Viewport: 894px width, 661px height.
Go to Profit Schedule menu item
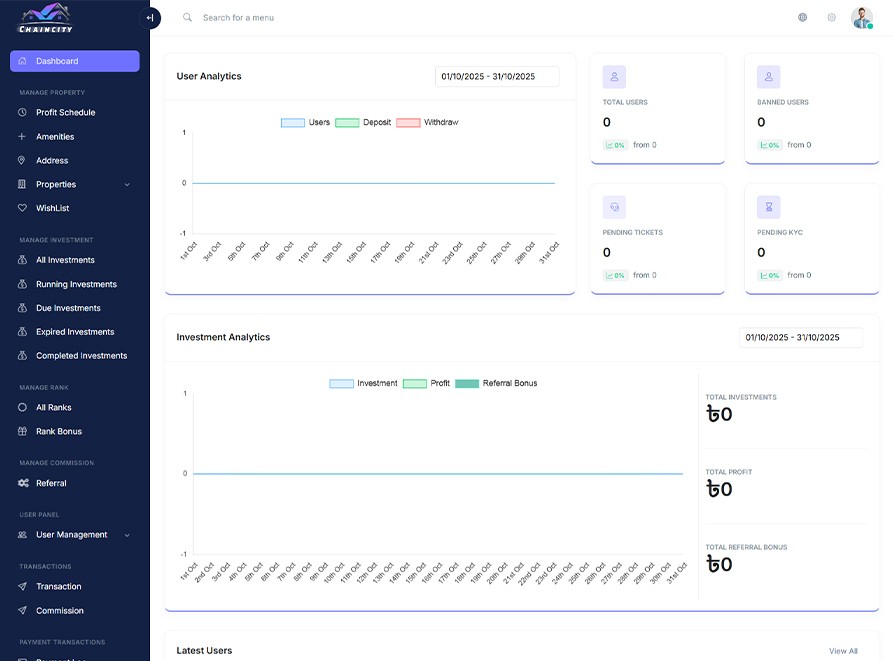coord(65,112)
